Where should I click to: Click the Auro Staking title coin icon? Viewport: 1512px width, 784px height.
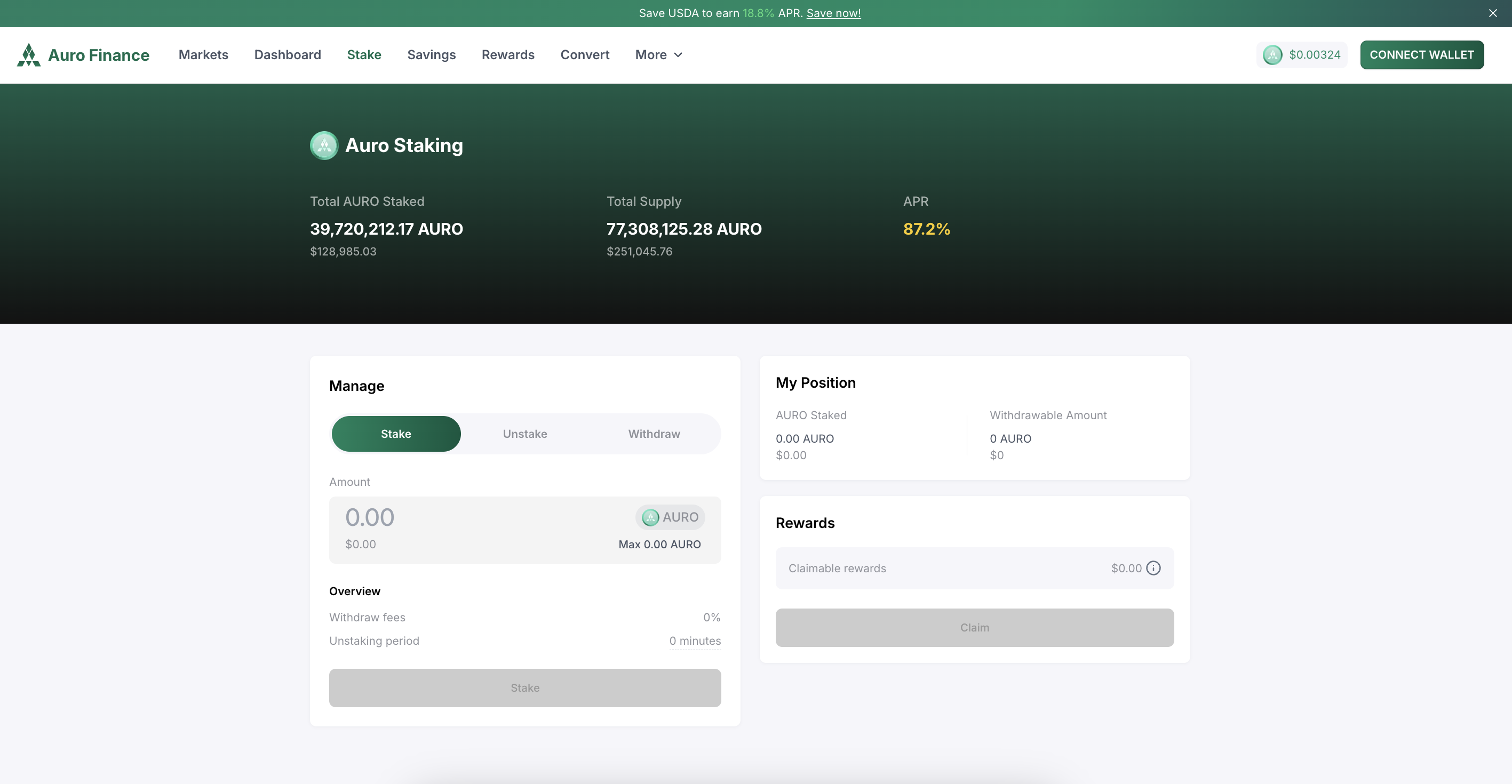click(324, 145)
